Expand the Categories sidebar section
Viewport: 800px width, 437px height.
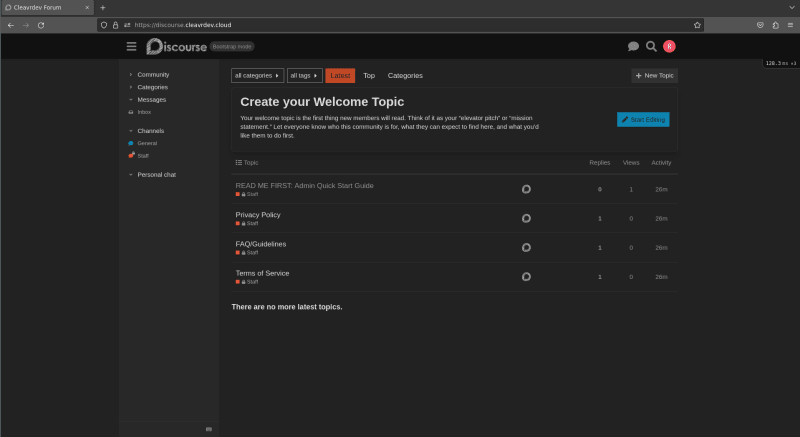(x=152, y=87)
